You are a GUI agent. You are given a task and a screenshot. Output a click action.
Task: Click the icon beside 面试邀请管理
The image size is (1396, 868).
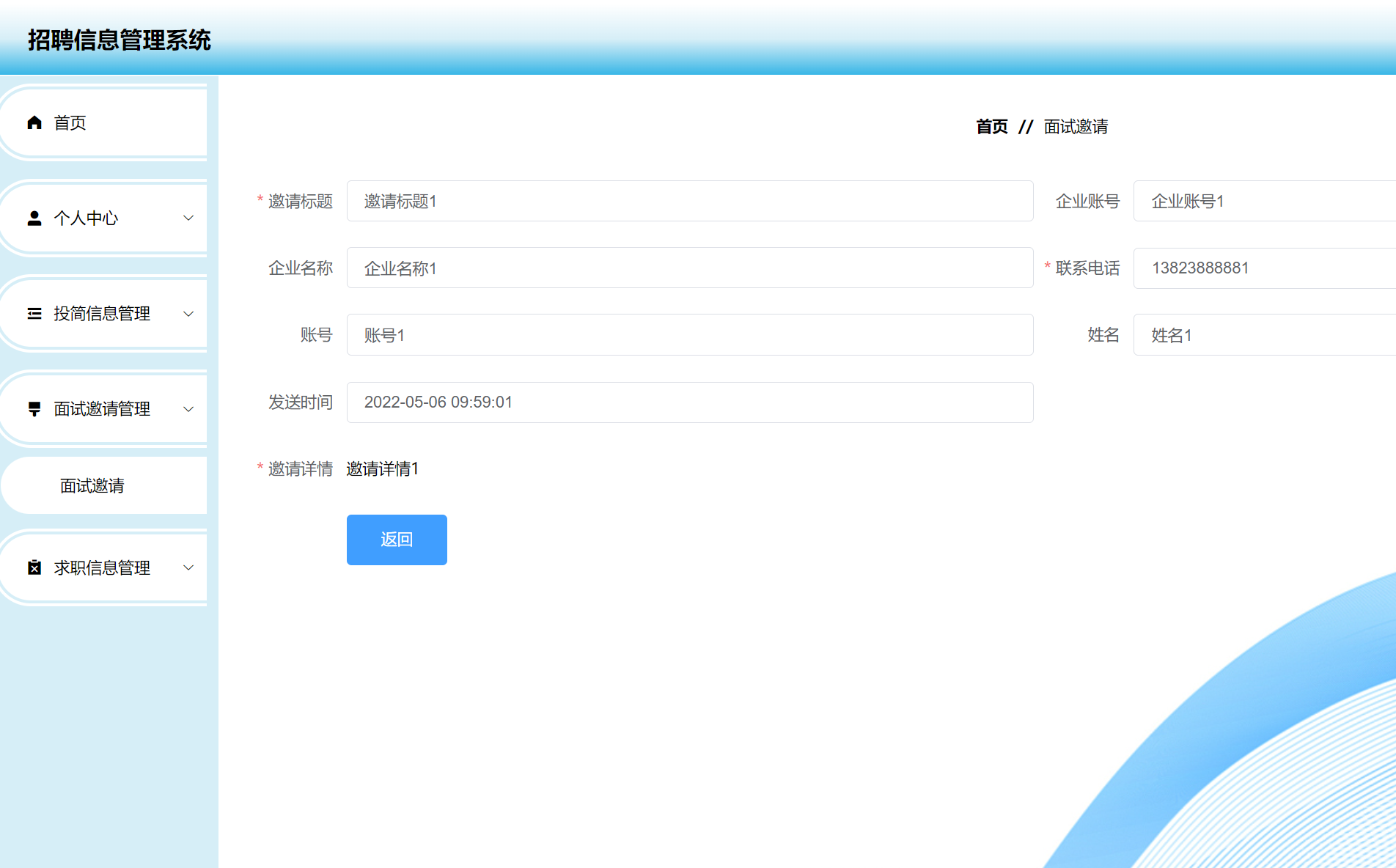coord(34,409)
